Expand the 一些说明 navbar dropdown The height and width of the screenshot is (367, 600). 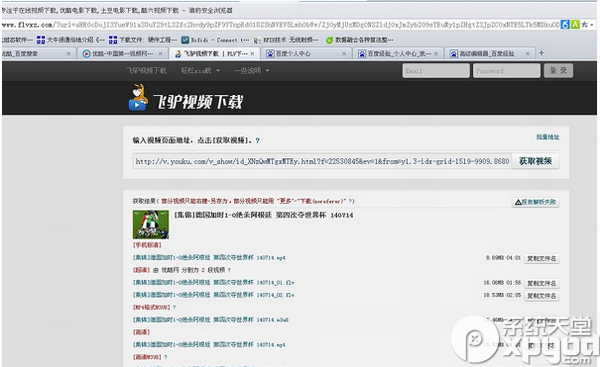click(251, 70)
